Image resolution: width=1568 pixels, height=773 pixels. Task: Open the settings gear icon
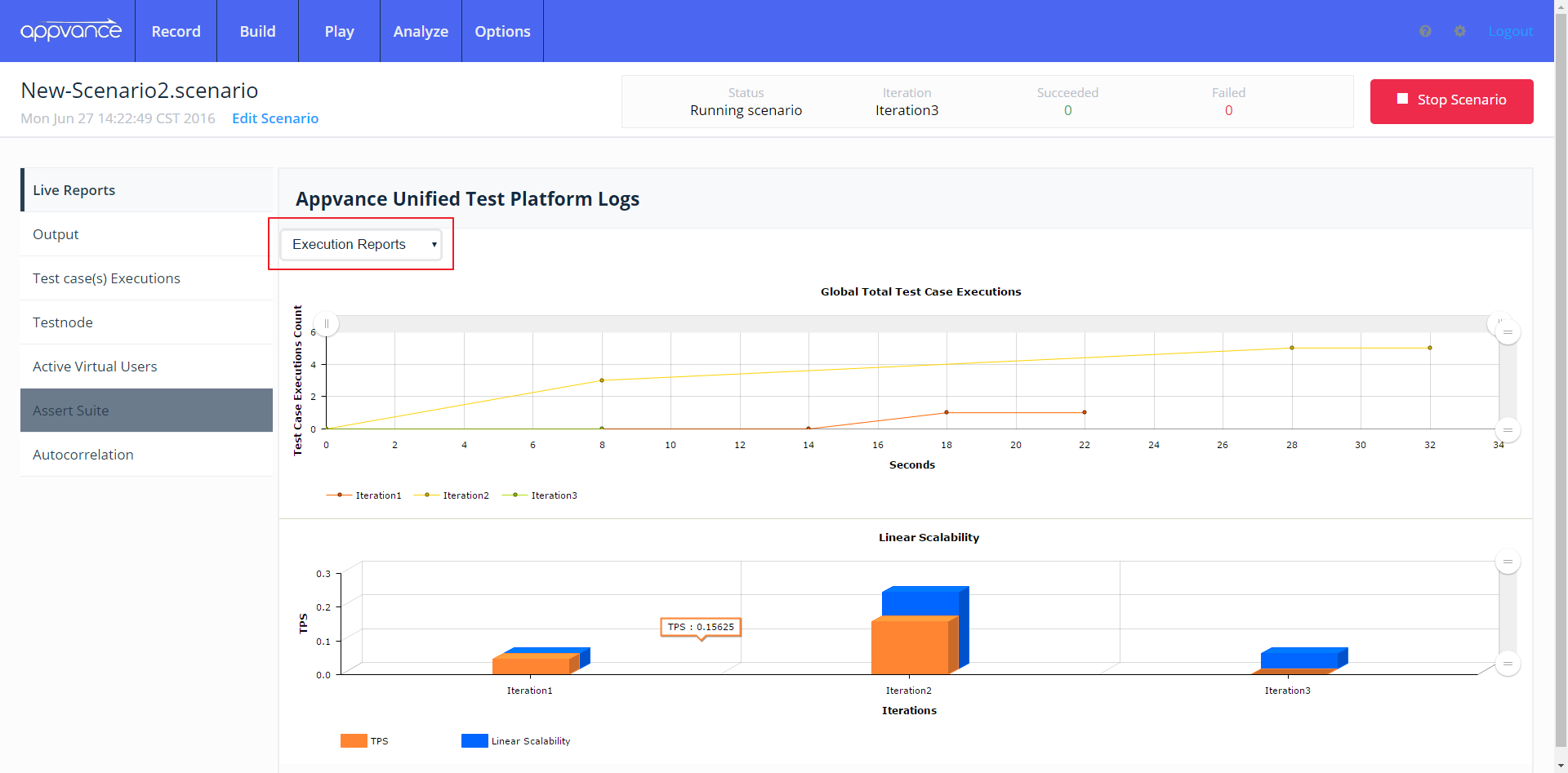click(x=1460, y=31)
